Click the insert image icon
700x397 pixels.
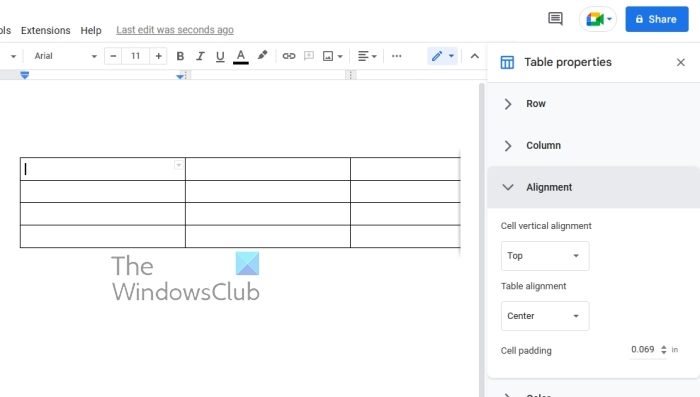click(x=328, y=56)
